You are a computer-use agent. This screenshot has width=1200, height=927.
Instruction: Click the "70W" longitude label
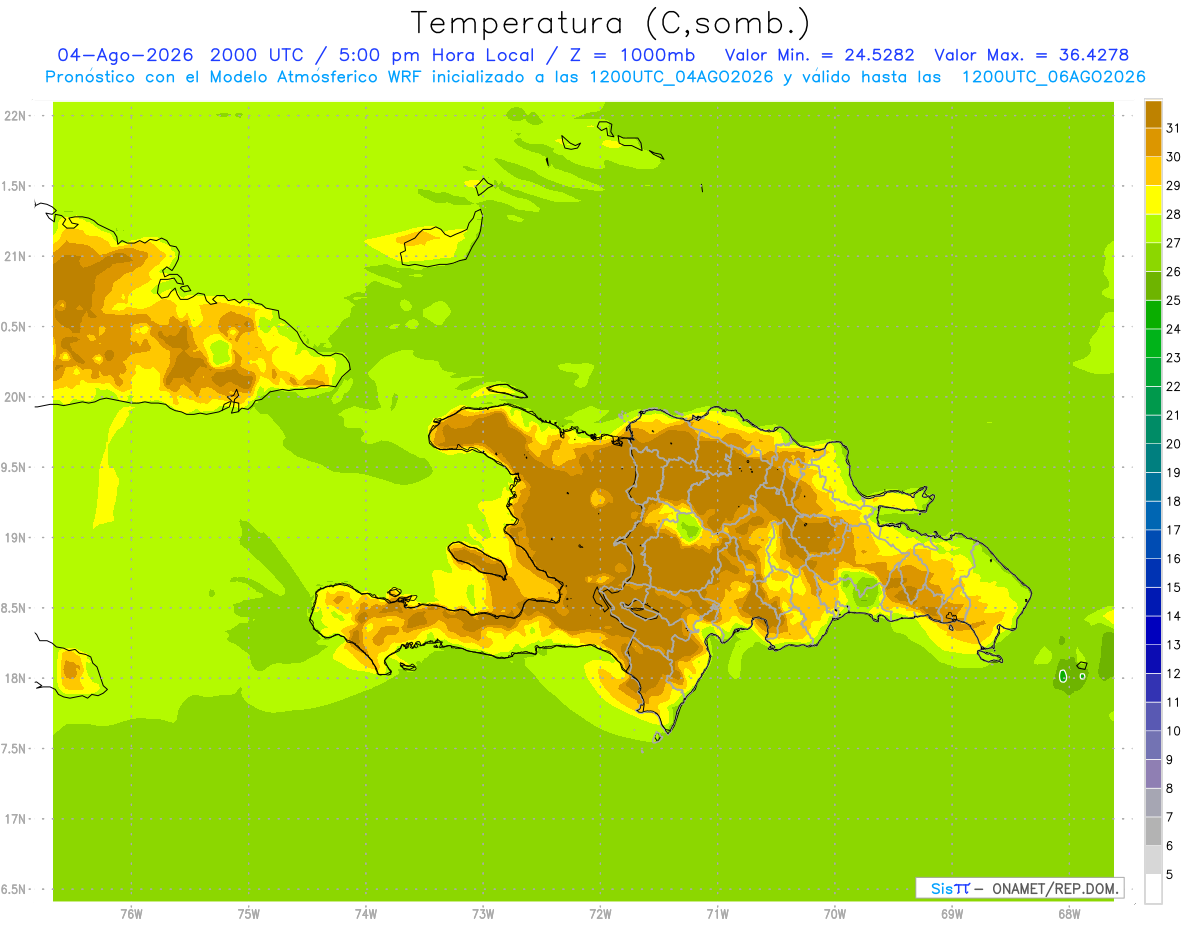835,914
